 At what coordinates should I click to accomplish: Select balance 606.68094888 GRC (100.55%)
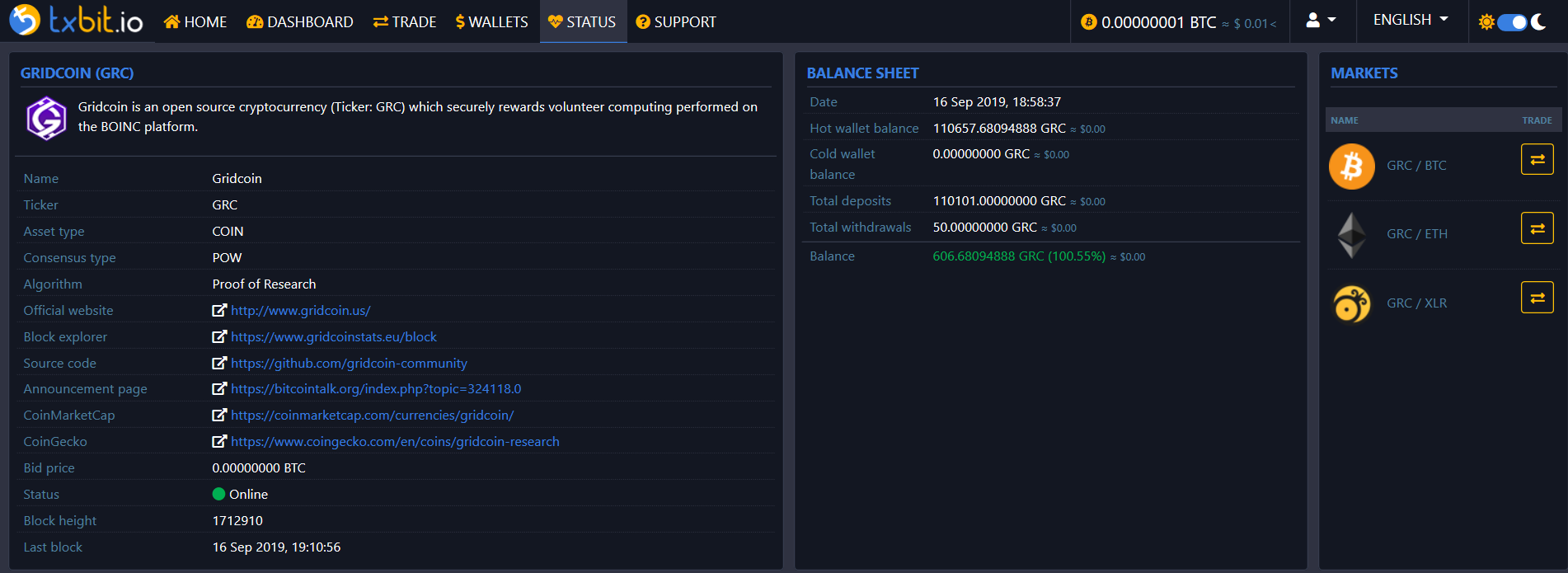pyautogui.click(x=1019, y=256)
